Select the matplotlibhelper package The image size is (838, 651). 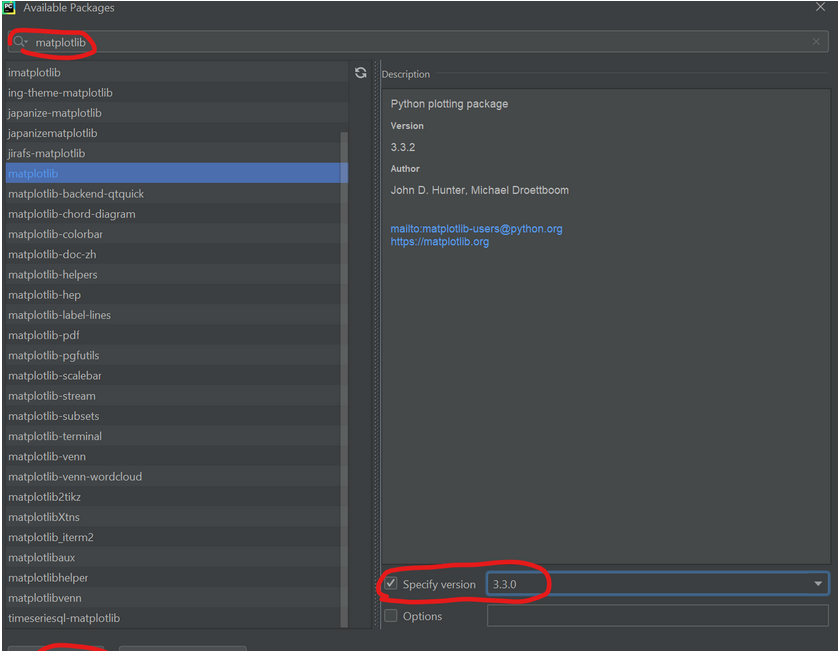[x=176, y=577]
